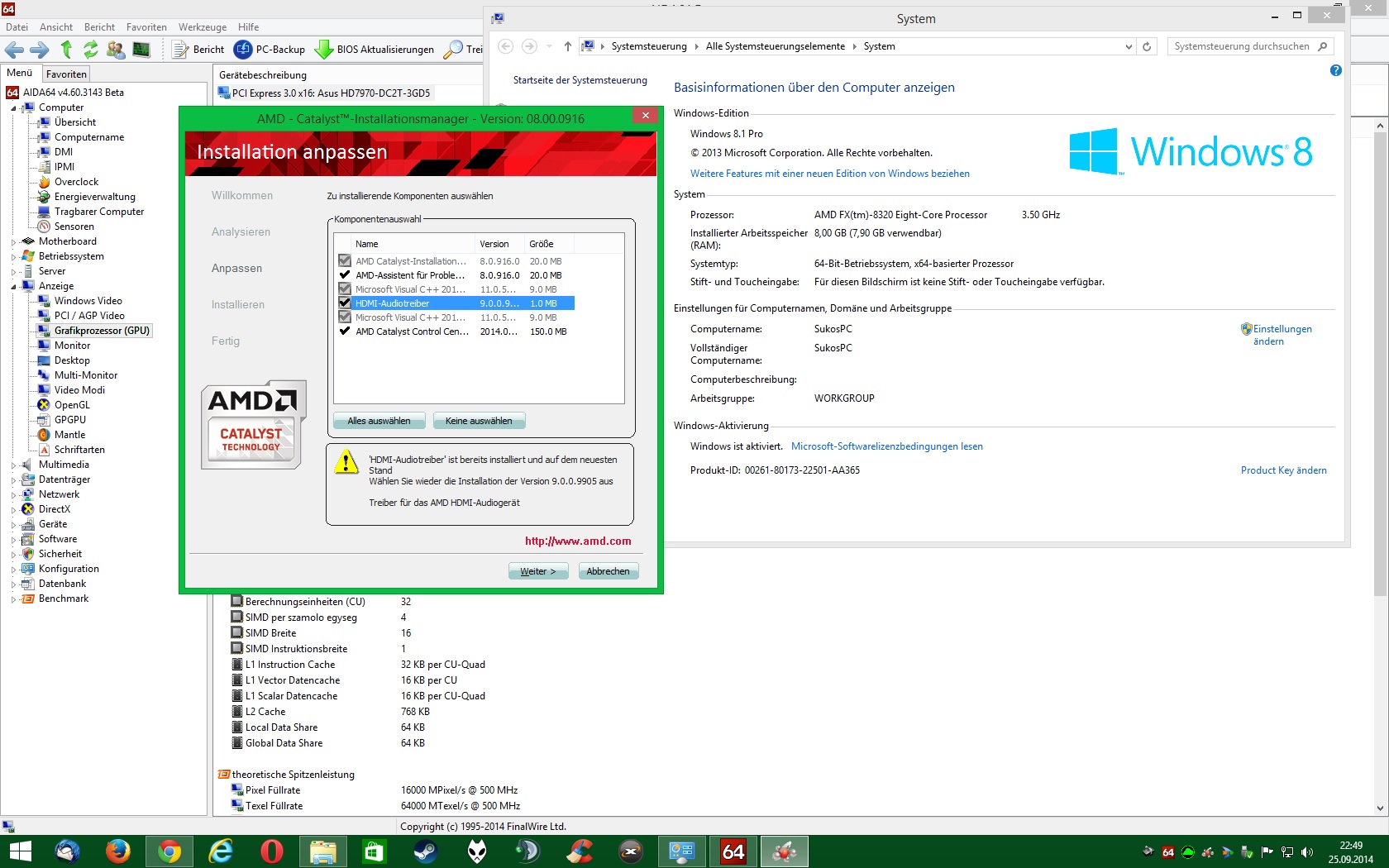Screen dimensions: 1389x868
Task: Click the Windows Start button
Action: 20,851
